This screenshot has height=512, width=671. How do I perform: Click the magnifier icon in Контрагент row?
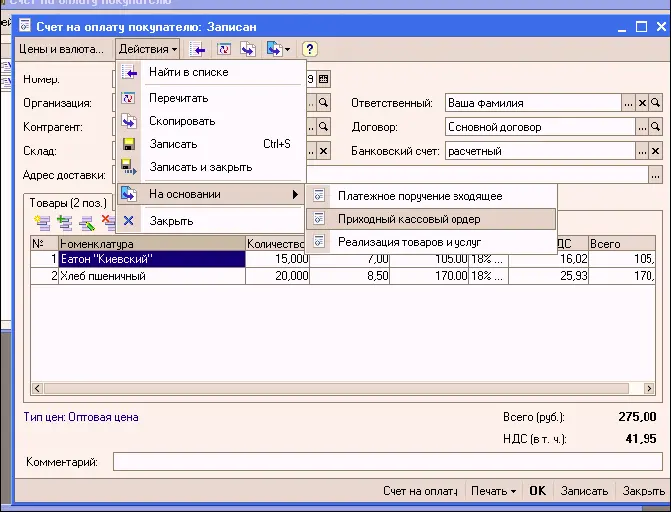324,127
